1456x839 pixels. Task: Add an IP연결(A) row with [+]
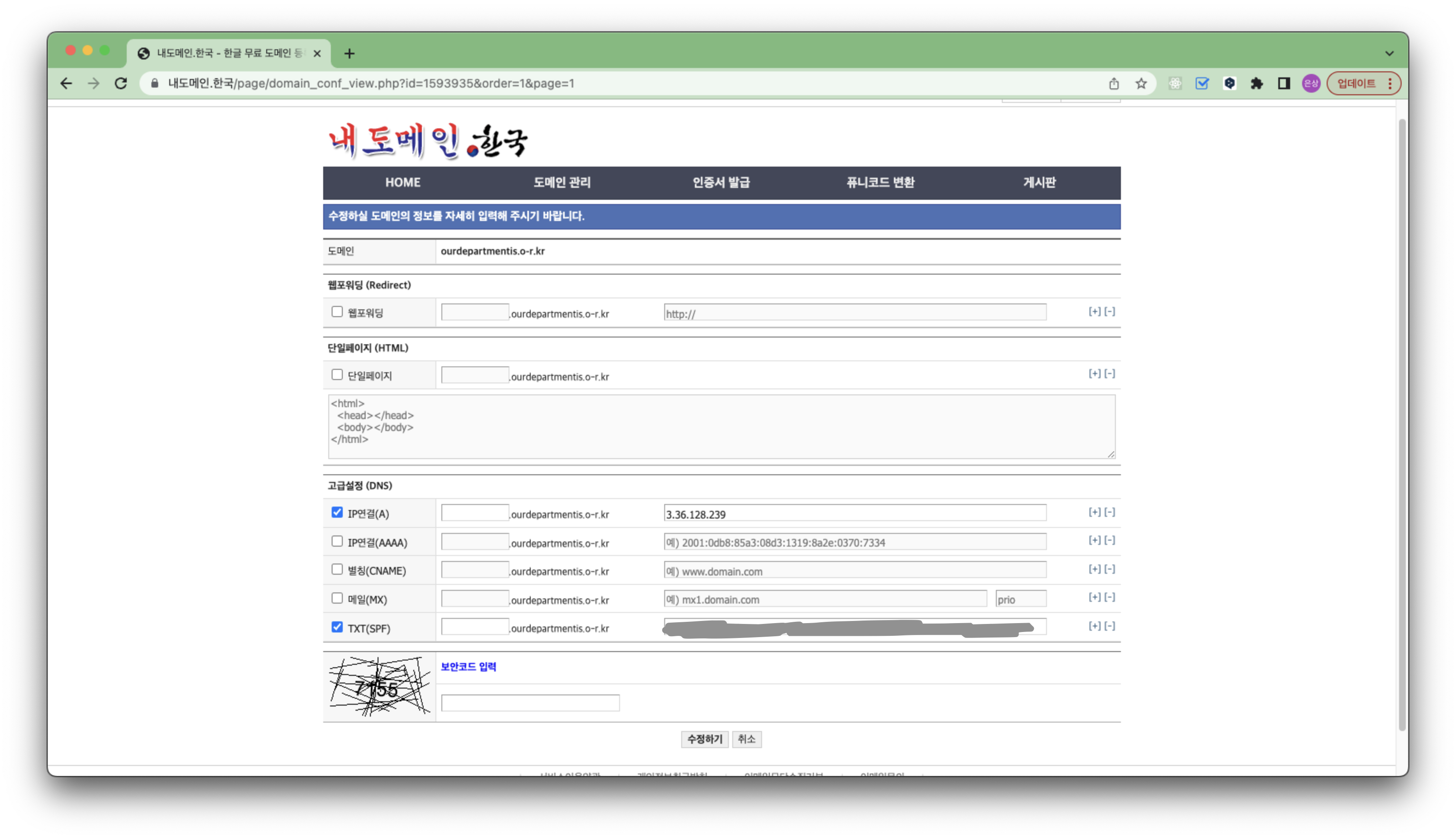point(1094,512)
